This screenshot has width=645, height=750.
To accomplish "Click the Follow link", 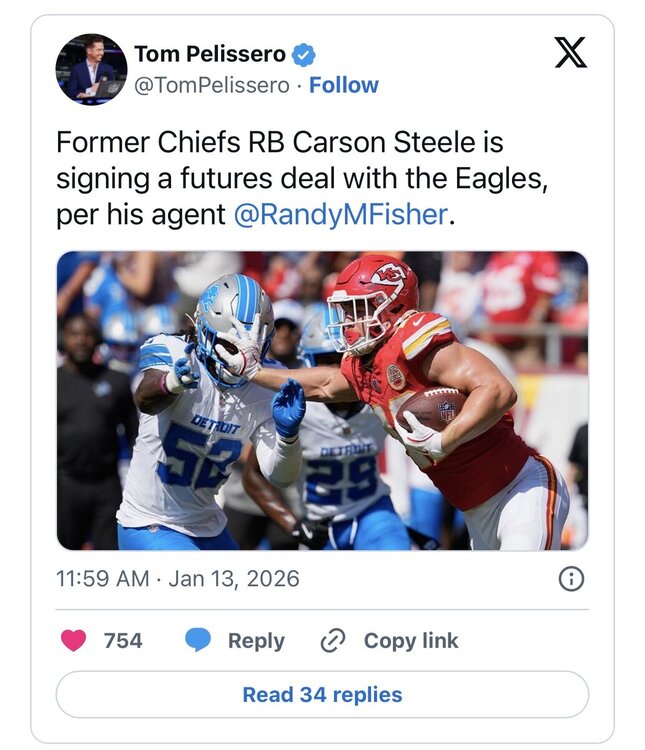I will tap(344, 85).
